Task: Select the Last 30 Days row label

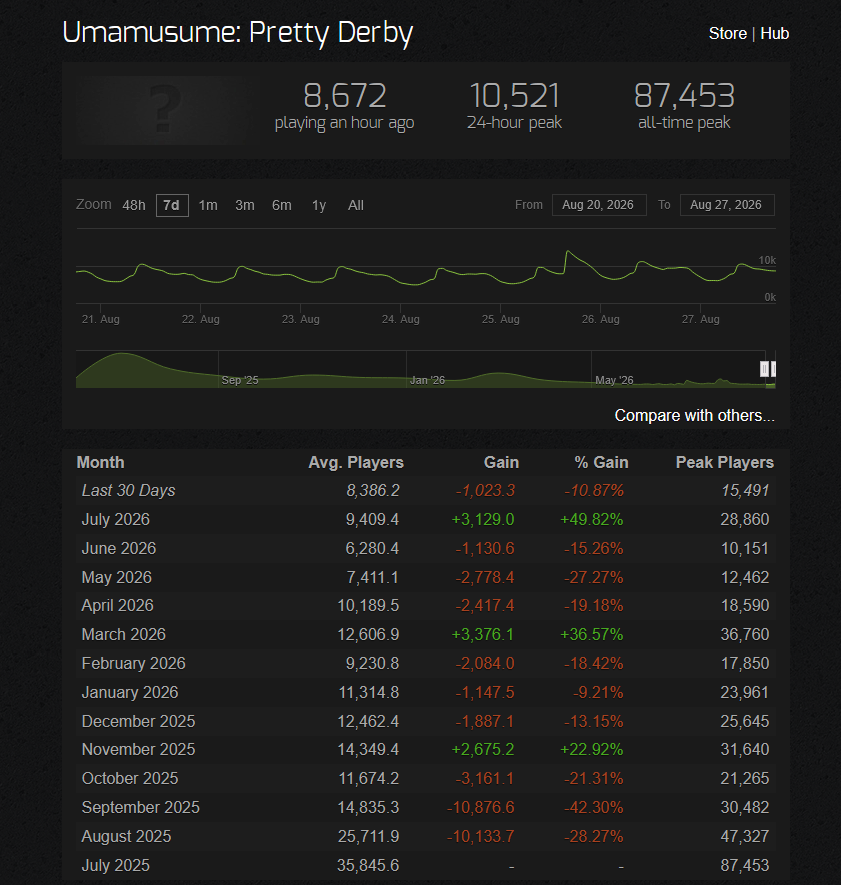Action: click(x=129, y=490)
